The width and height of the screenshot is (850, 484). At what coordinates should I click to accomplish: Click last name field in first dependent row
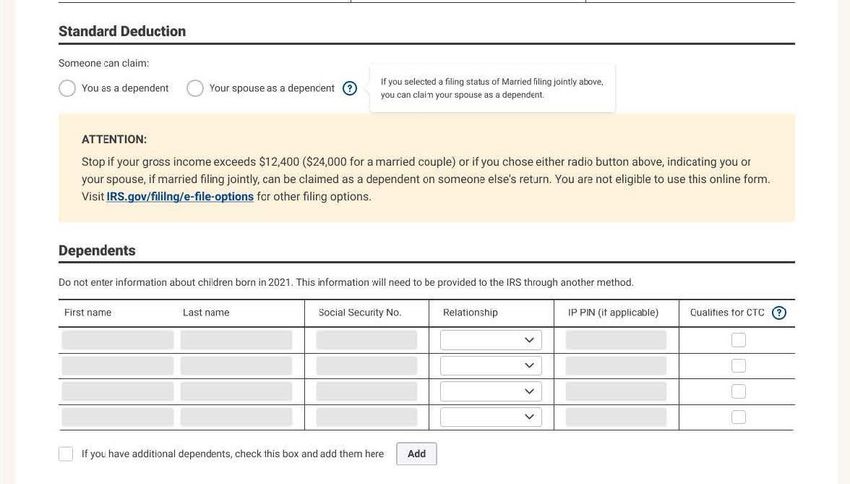pyautogui.click(x=236, y=340)
